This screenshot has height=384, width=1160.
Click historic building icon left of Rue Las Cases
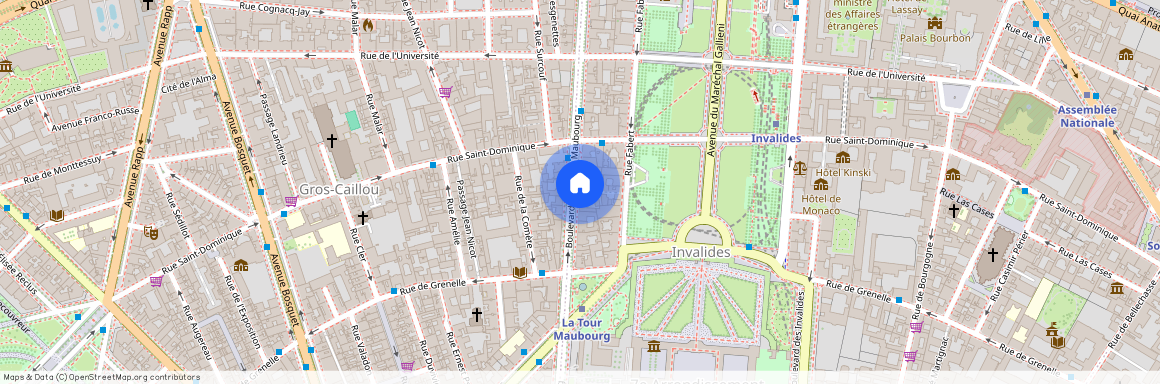click(x=952, y=175)
